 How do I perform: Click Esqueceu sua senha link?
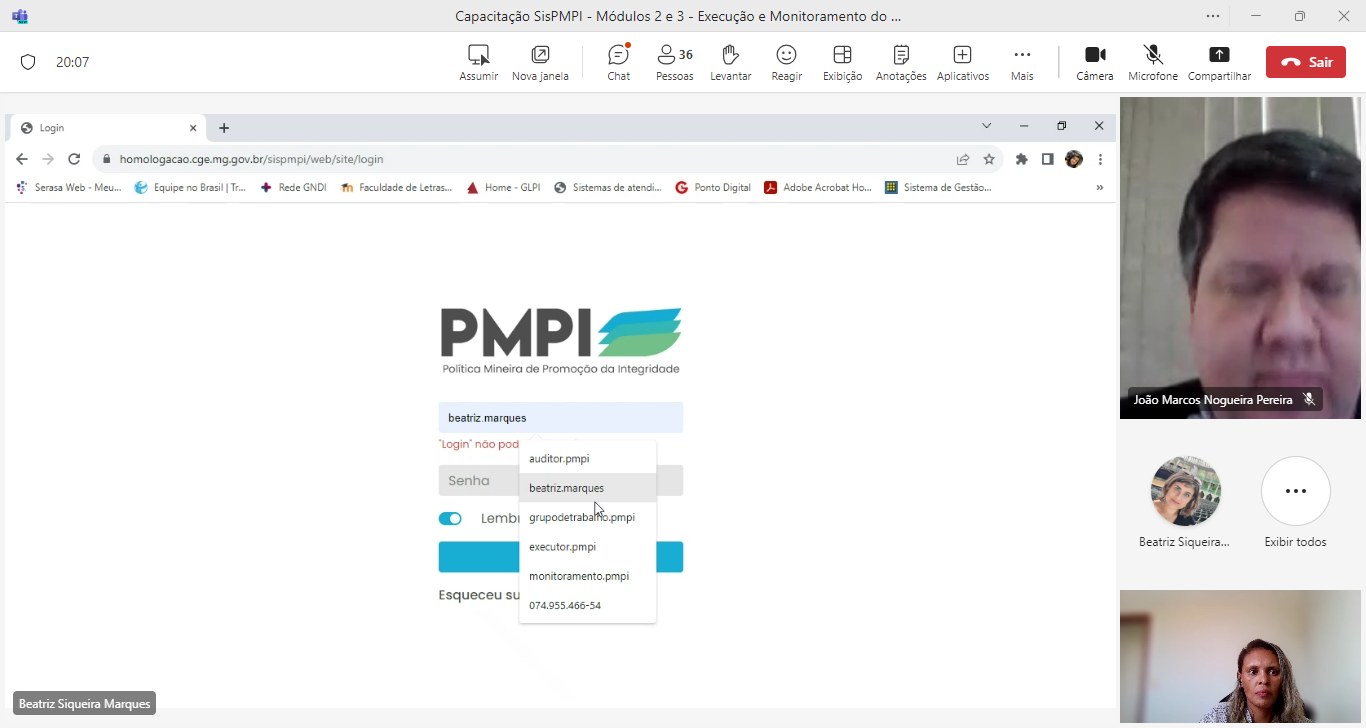pos(479,595)
